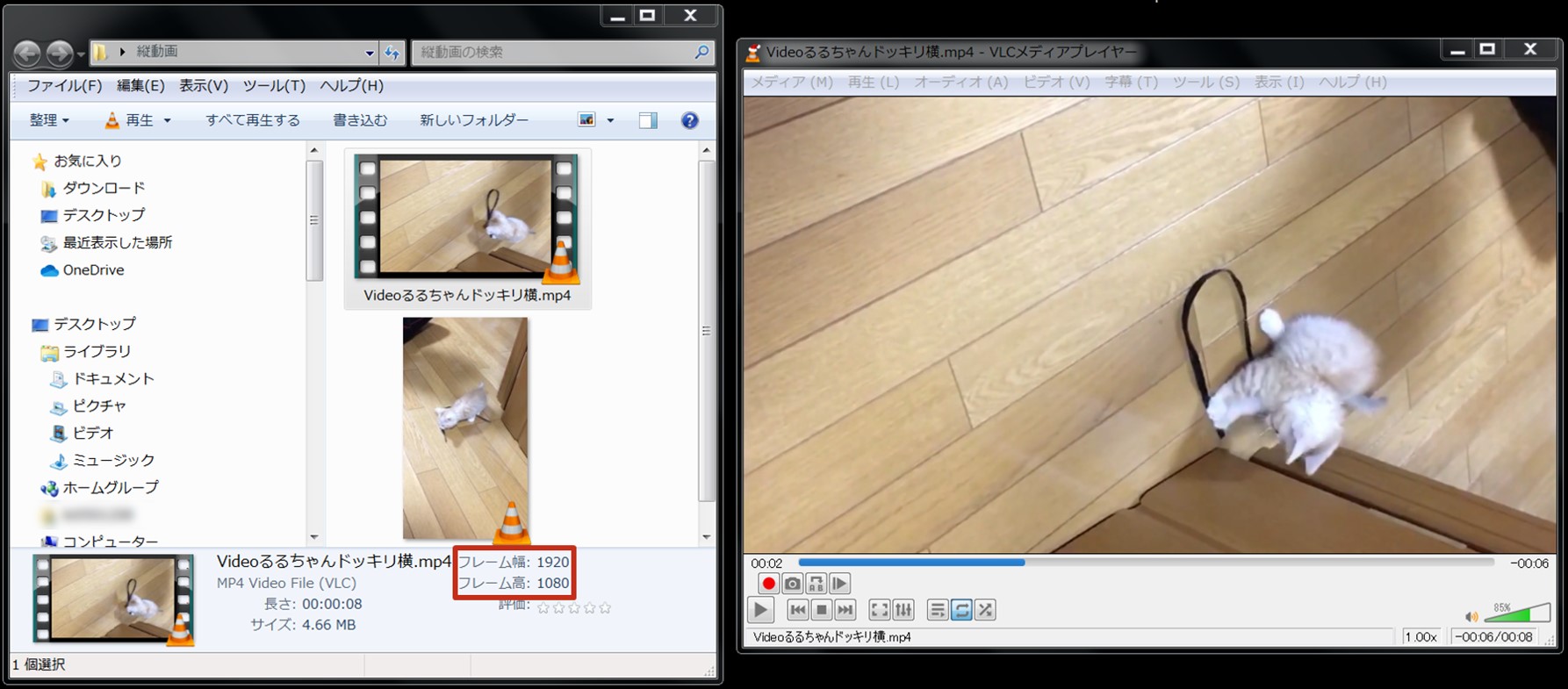Open Explorer help question icon
The height and width of the screenshot is (689, 1568).
pyautogui.click(x=690, y=120)
